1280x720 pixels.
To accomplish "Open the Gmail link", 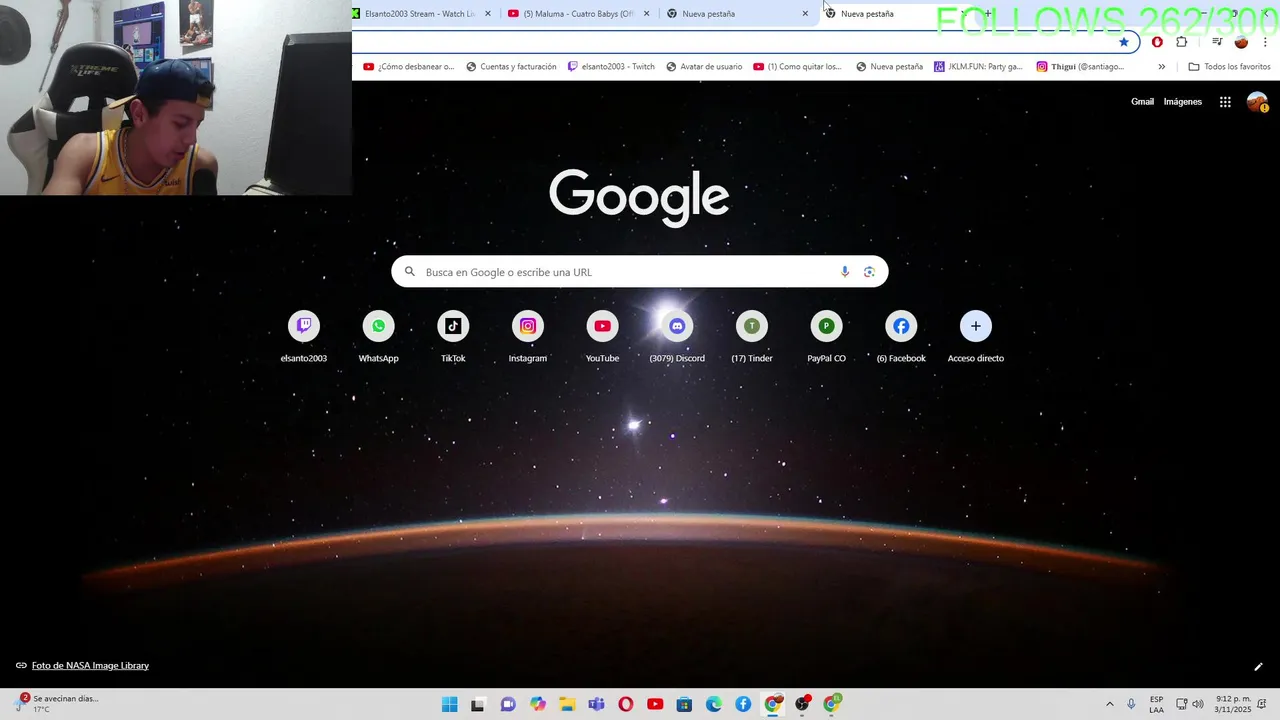I will pos(1142,102).
